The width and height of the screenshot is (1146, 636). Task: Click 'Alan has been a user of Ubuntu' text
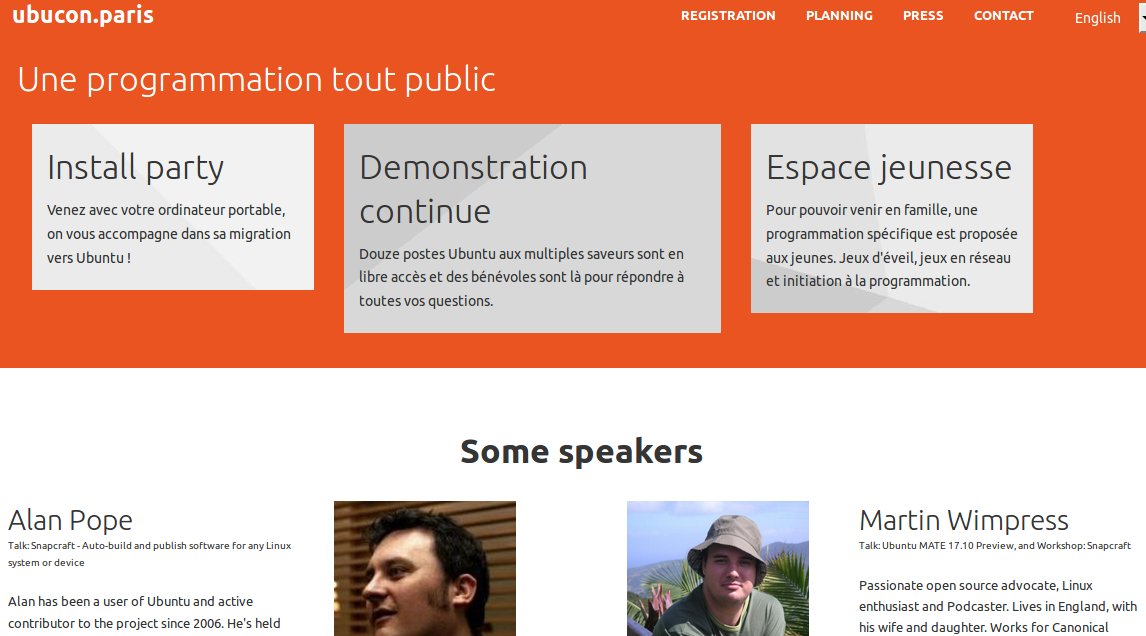coord(144,613)
